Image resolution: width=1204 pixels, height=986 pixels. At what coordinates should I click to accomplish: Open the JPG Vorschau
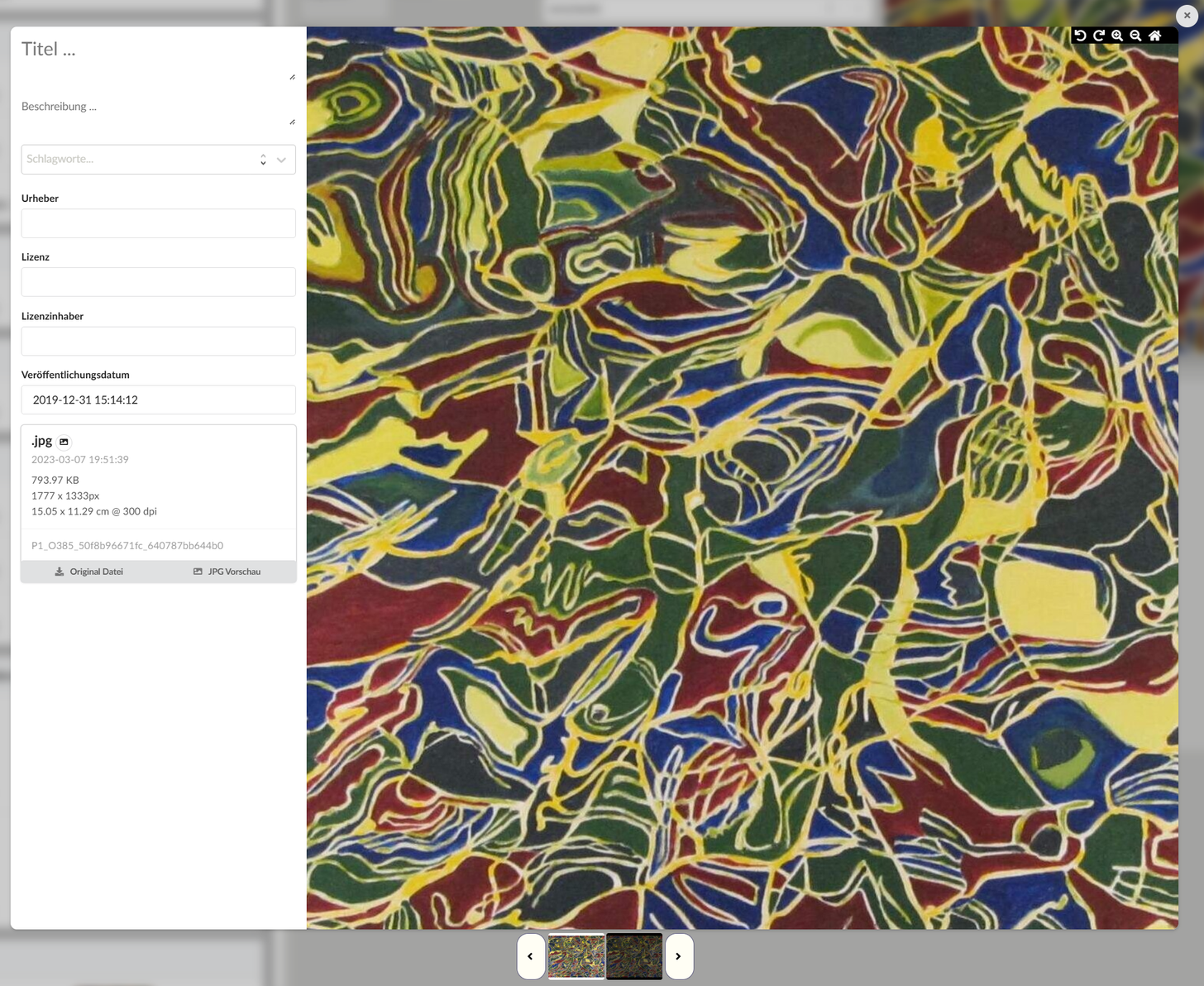(227, 571)
